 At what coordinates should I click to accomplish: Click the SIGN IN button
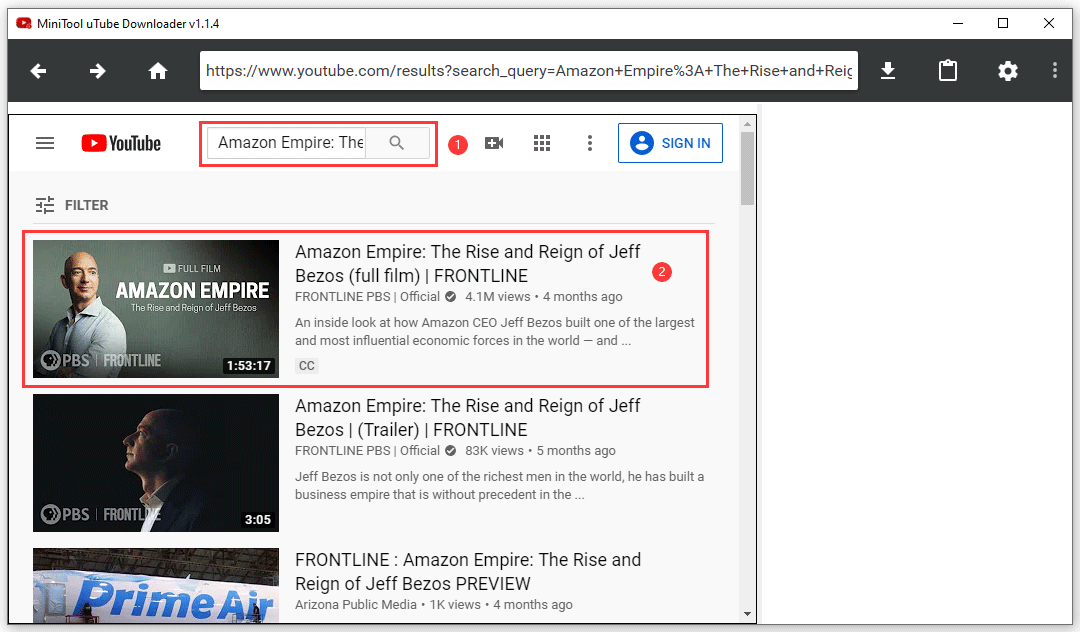tap(670, 142)
